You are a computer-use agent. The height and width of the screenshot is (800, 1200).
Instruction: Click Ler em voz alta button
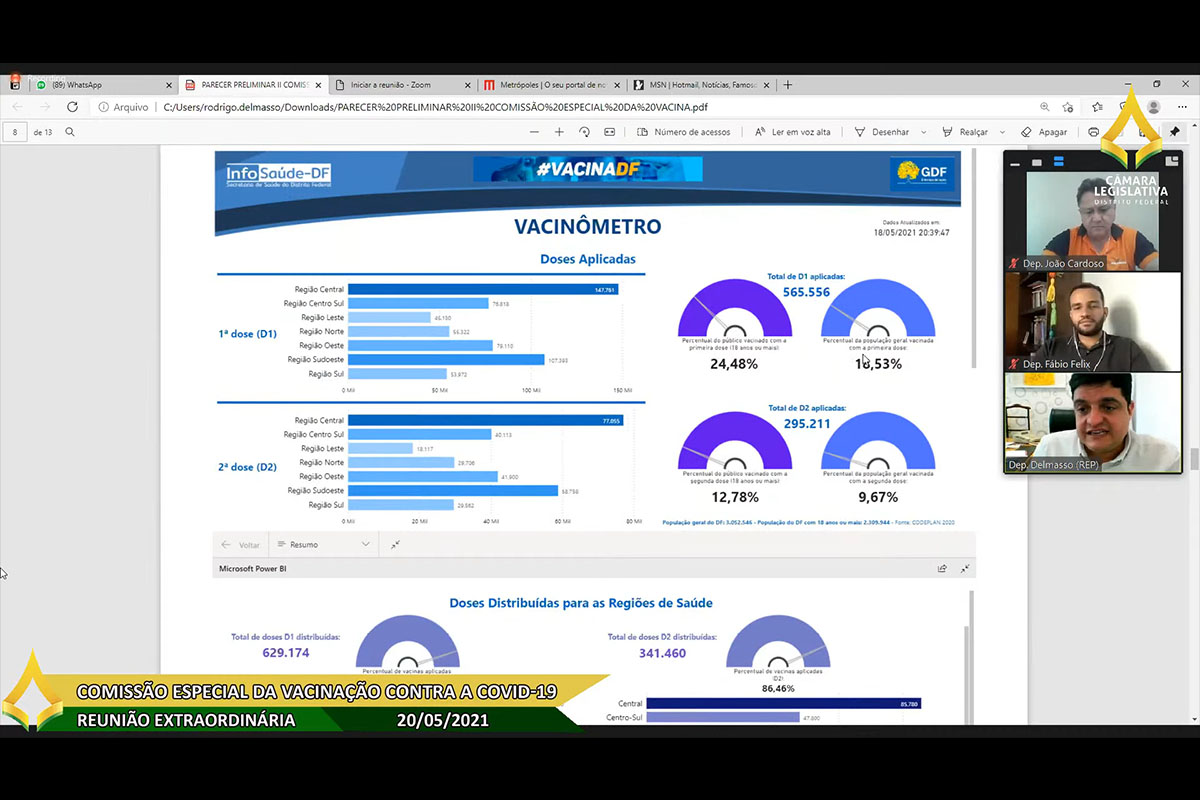point(792,132)
